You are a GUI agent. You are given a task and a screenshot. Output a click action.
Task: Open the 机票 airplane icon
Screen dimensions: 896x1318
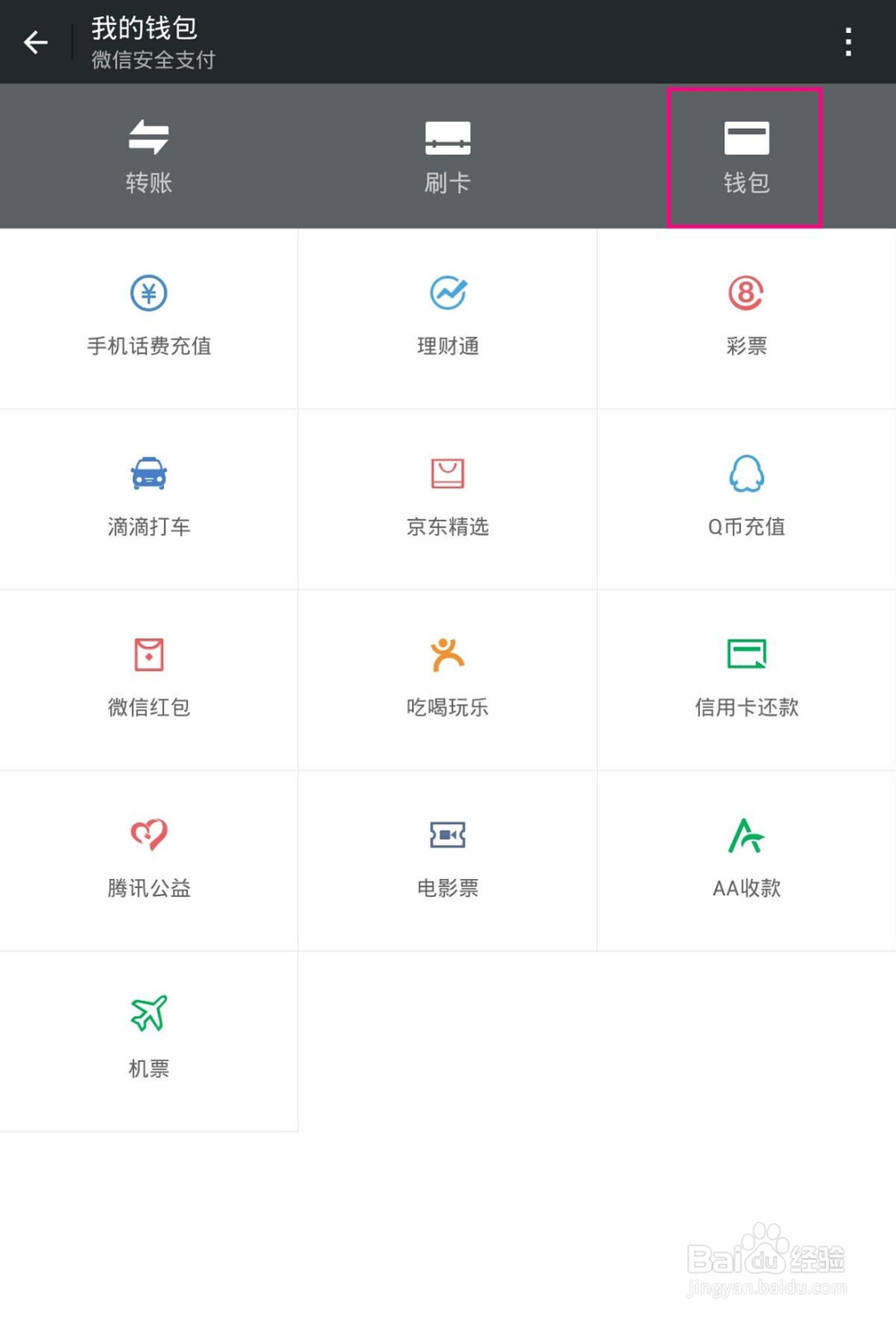point(149,1013)
